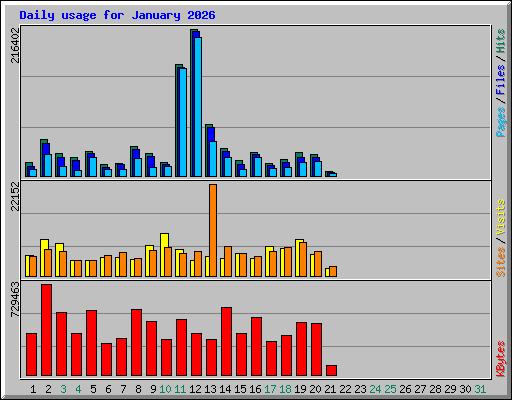Viewport: 512px width, 400px height.
Task: Click day 21 on the x-axis
Action: [x=330, y=389]
